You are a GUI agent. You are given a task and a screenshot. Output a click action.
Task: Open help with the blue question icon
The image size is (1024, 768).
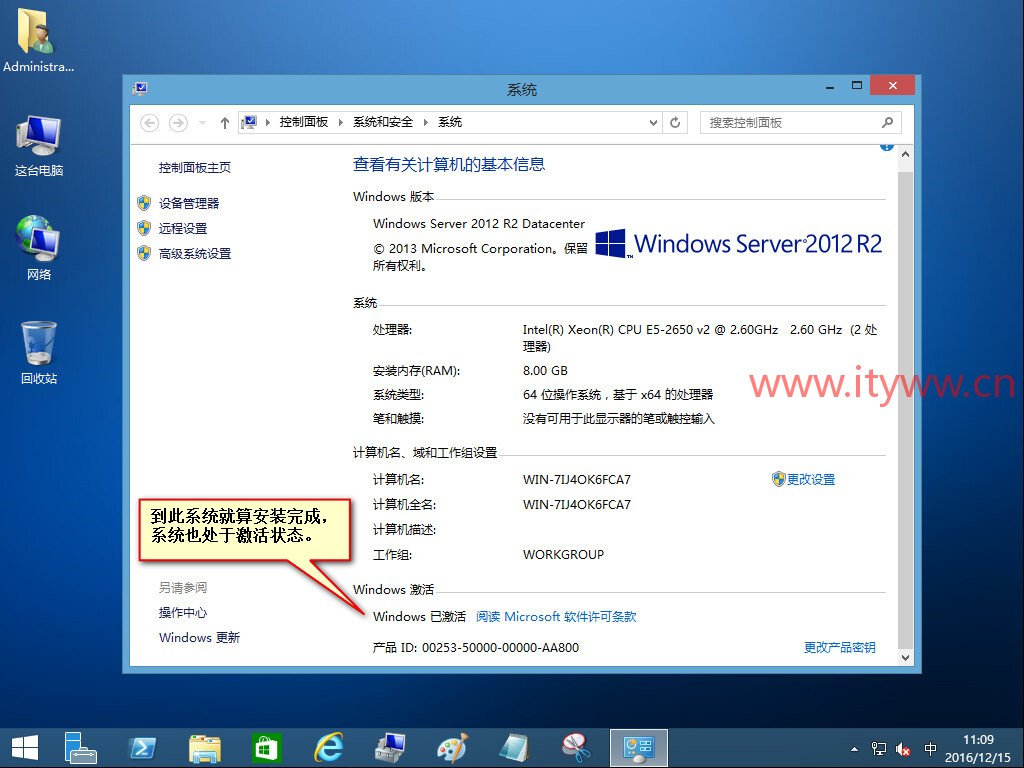pos(886,147)
